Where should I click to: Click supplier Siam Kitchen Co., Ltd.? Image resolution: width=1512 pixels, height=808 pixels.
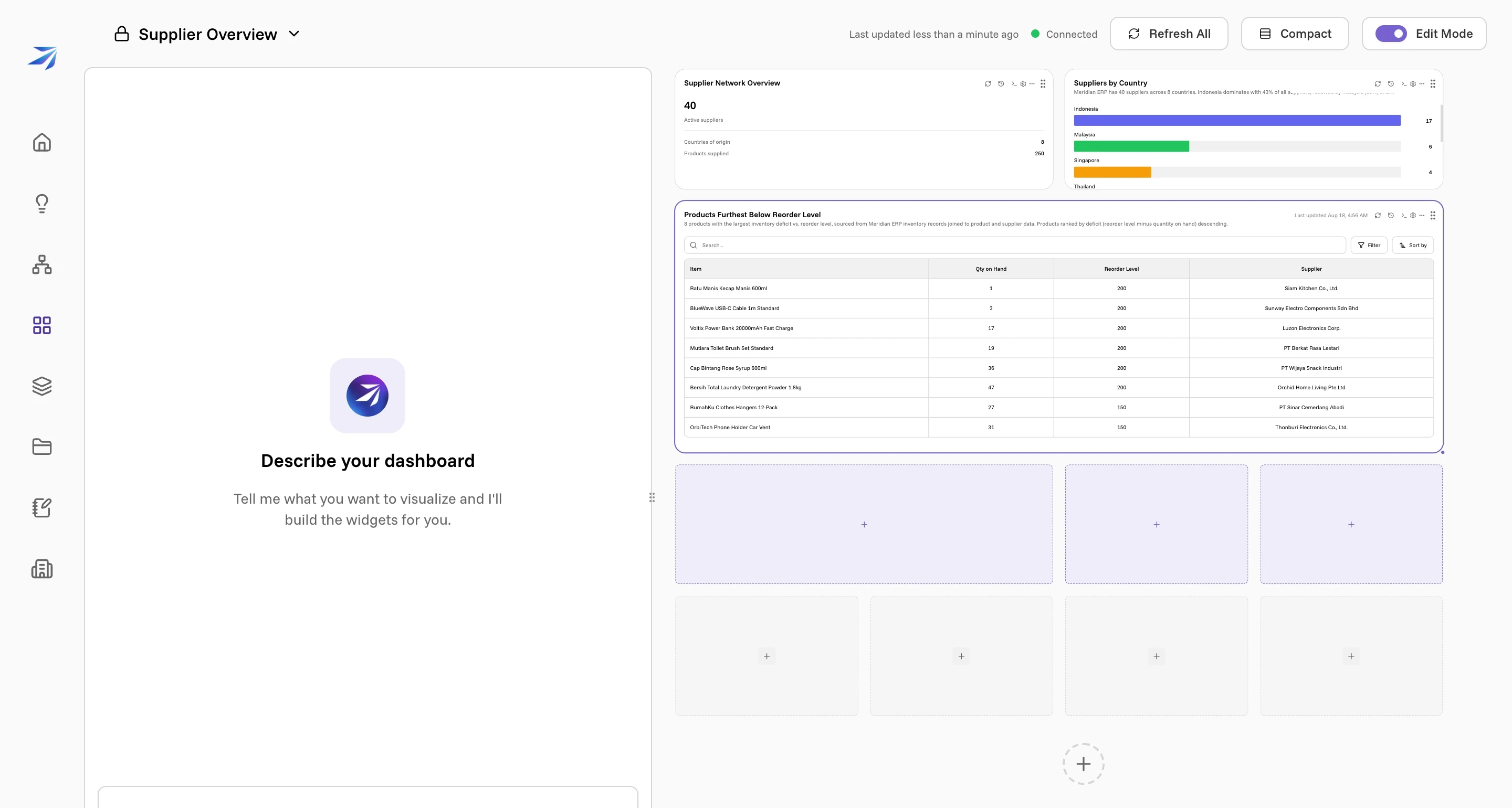[1311, 288]
